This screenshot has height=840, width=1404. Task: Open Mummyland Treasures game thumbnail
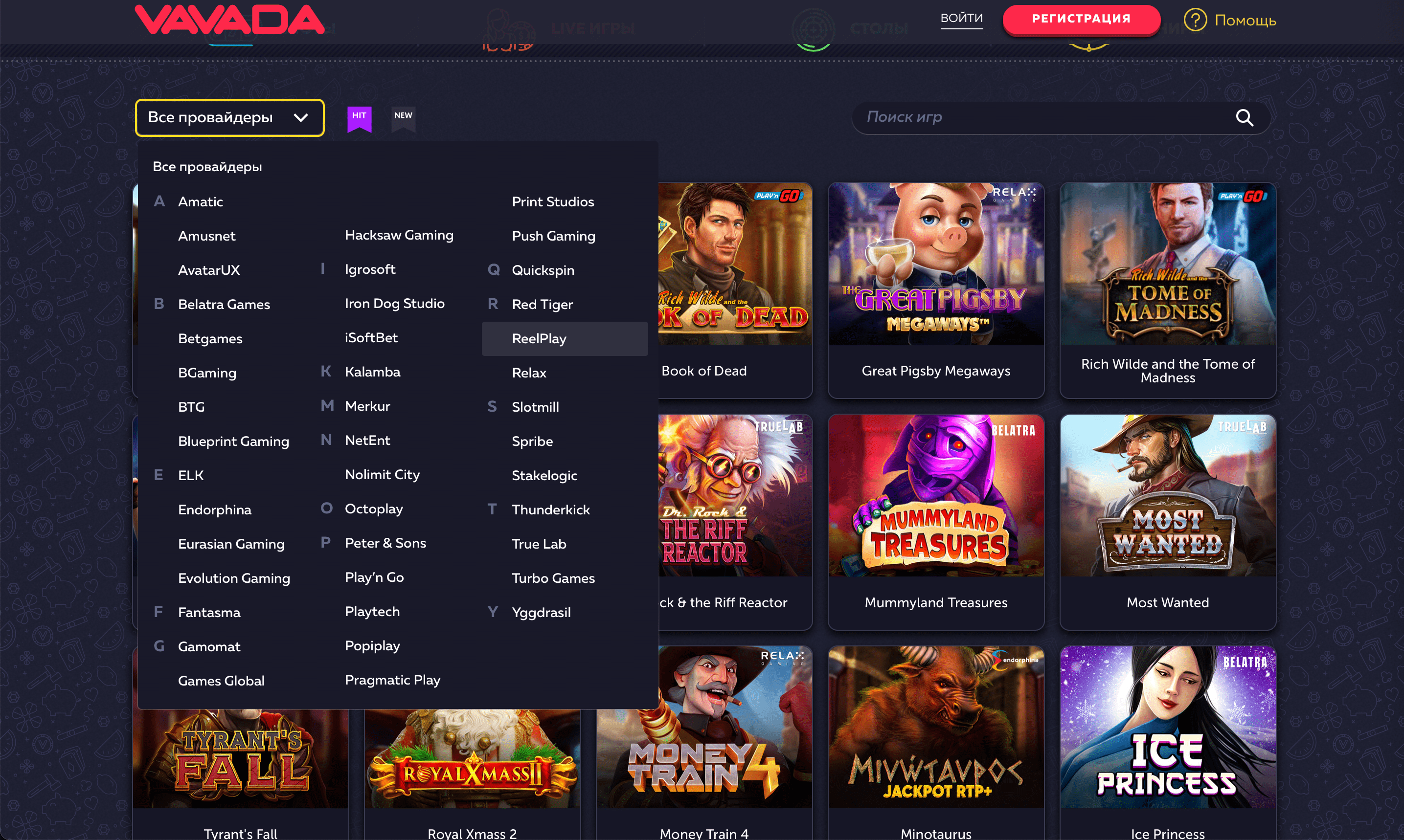tap(936, 495)
